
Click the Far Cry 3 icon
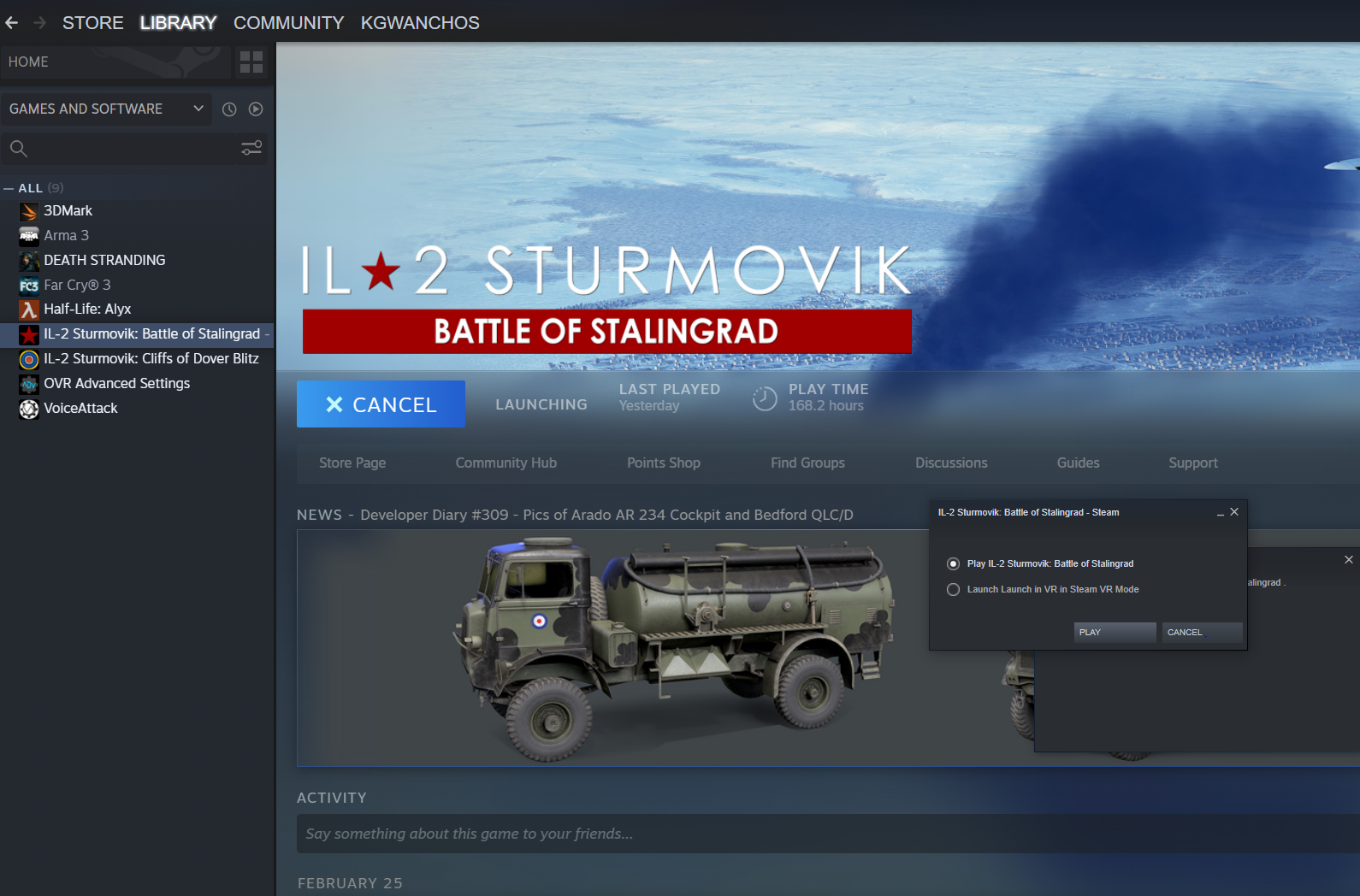29,286
